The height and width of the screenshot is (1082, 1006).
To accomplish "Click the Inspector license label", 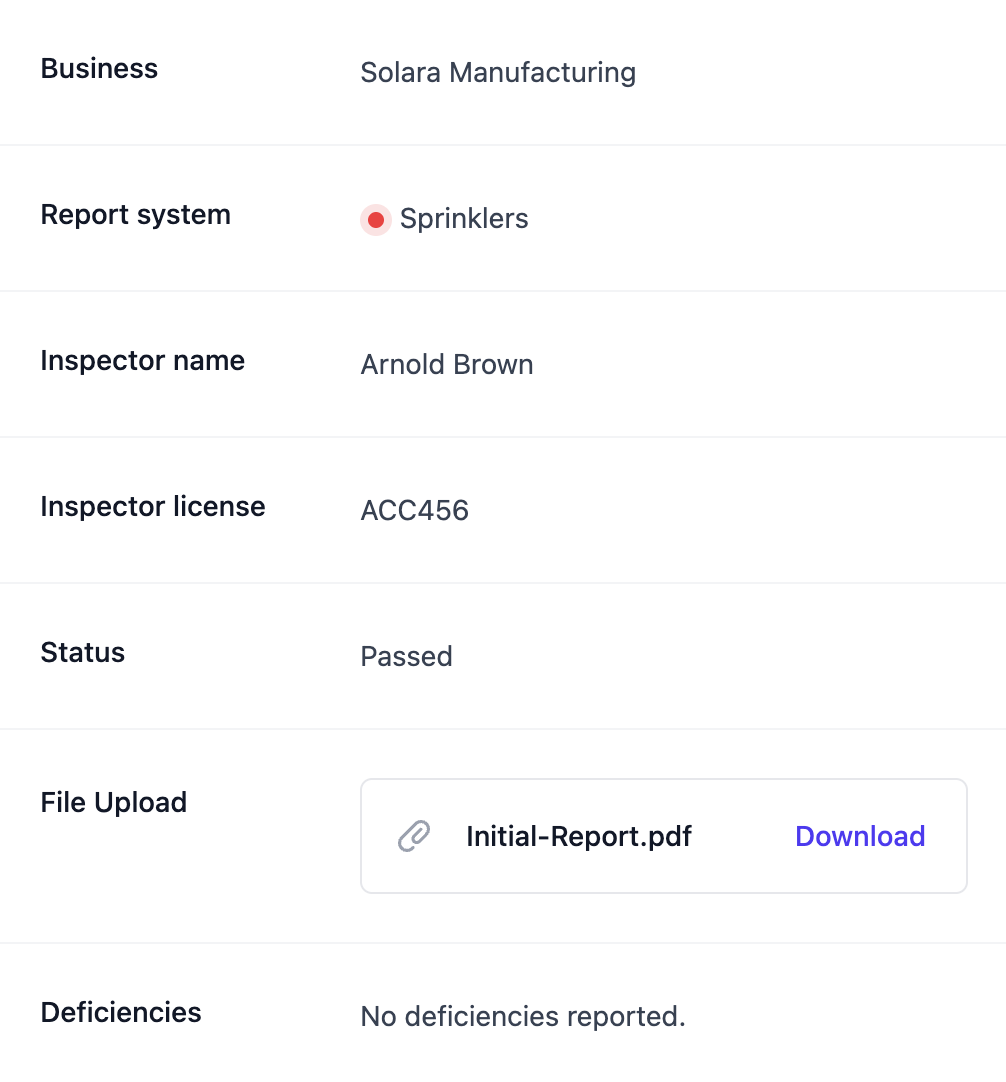I will [152, 507].
